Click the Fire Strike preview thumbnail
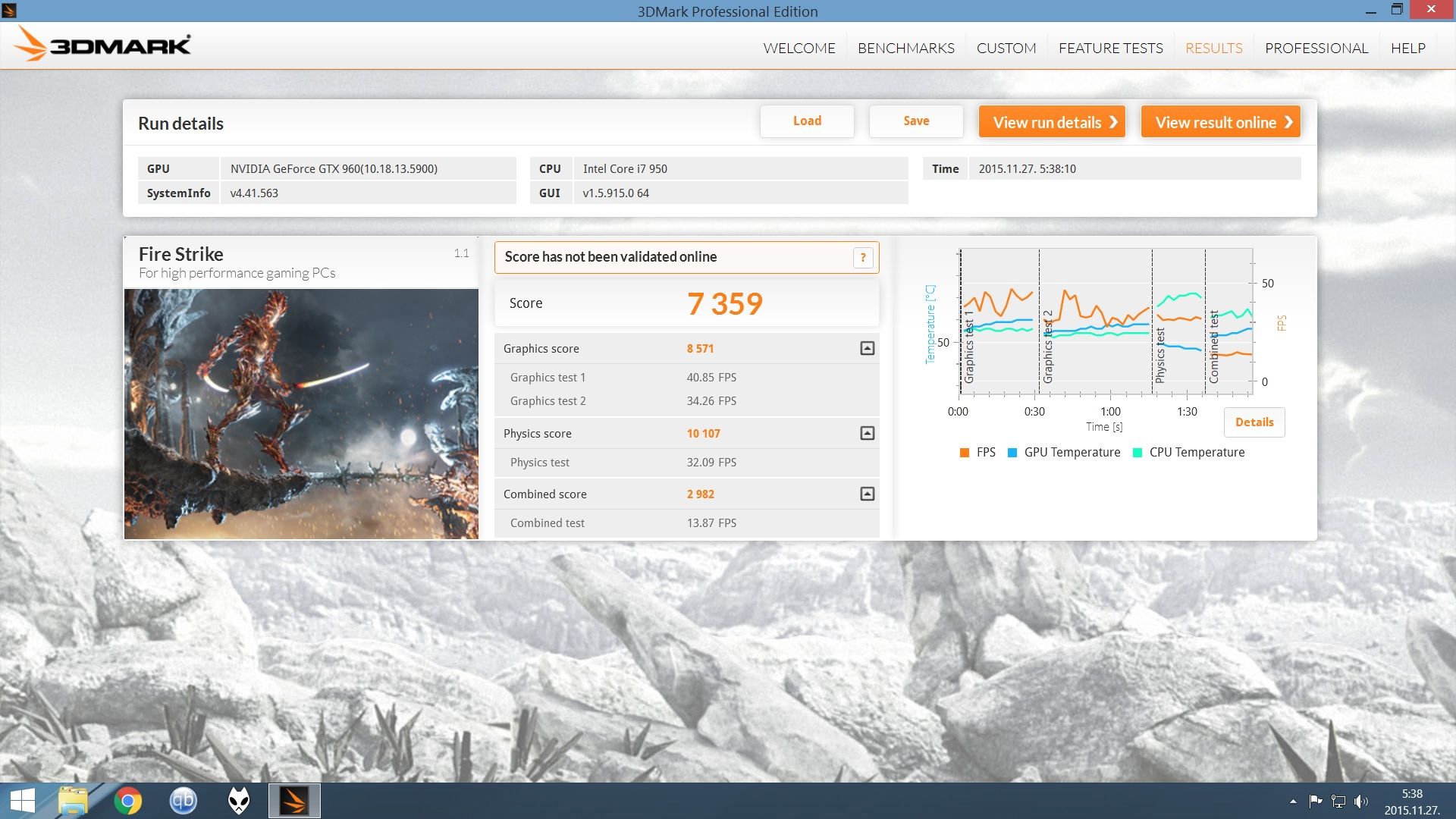Screen dimensions: 1456x819 pyautogui.click(x=301, y=414)
